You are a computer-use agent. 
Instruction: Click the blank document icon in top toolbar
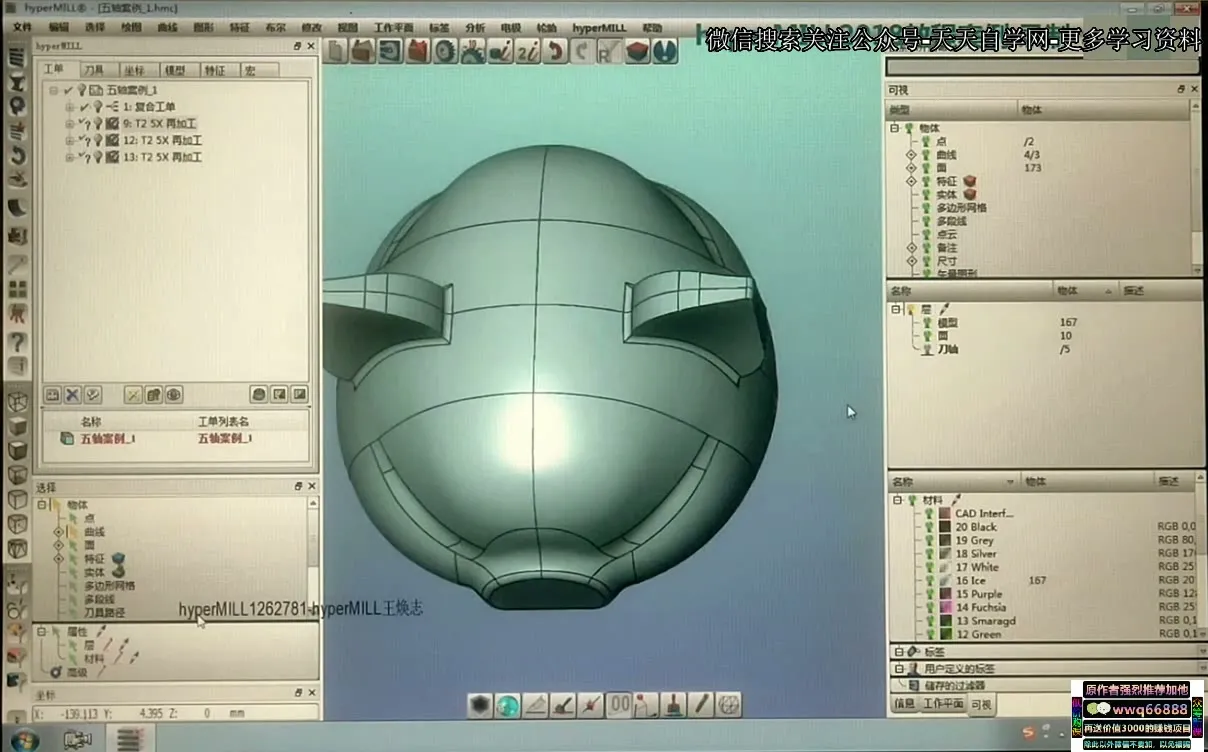[337, 51]
